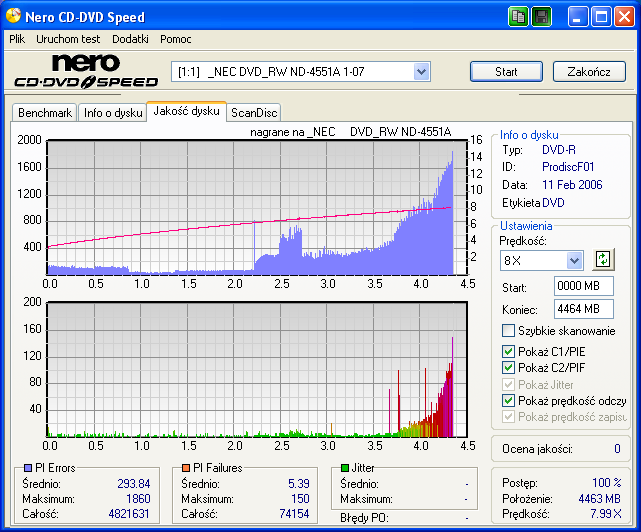Click the PI Errors total 4821631
This screenshot has height=532, width=641.
click(129, 514)
